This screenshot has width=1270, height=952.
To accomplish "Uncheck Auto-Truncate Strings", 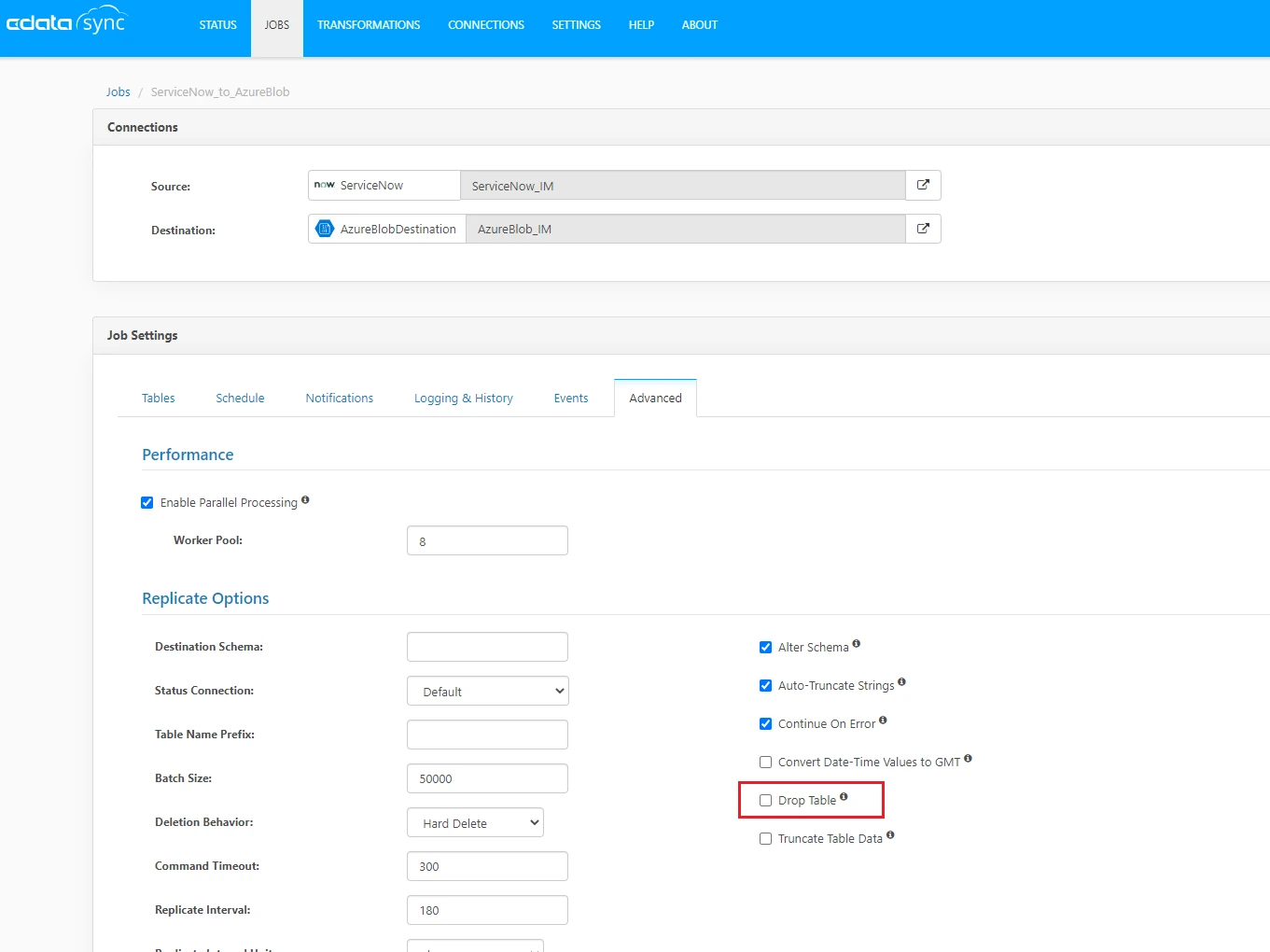I will tap(766, 686).
